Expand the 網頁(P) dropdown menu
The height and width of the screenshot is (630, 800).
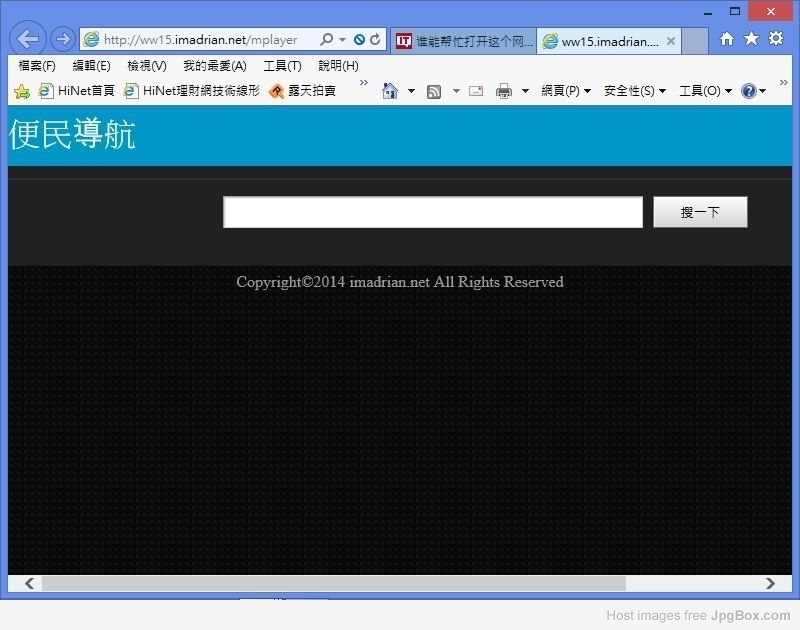click(x=566, y=91)
